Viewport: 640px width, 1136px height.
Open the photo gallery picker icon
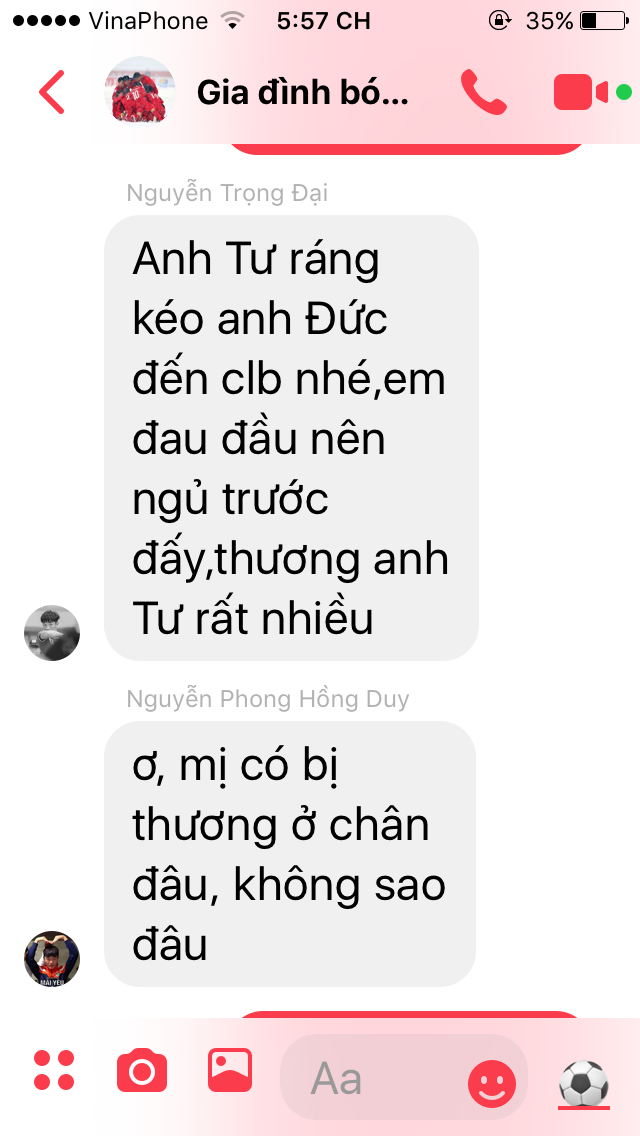(230, 1069)
